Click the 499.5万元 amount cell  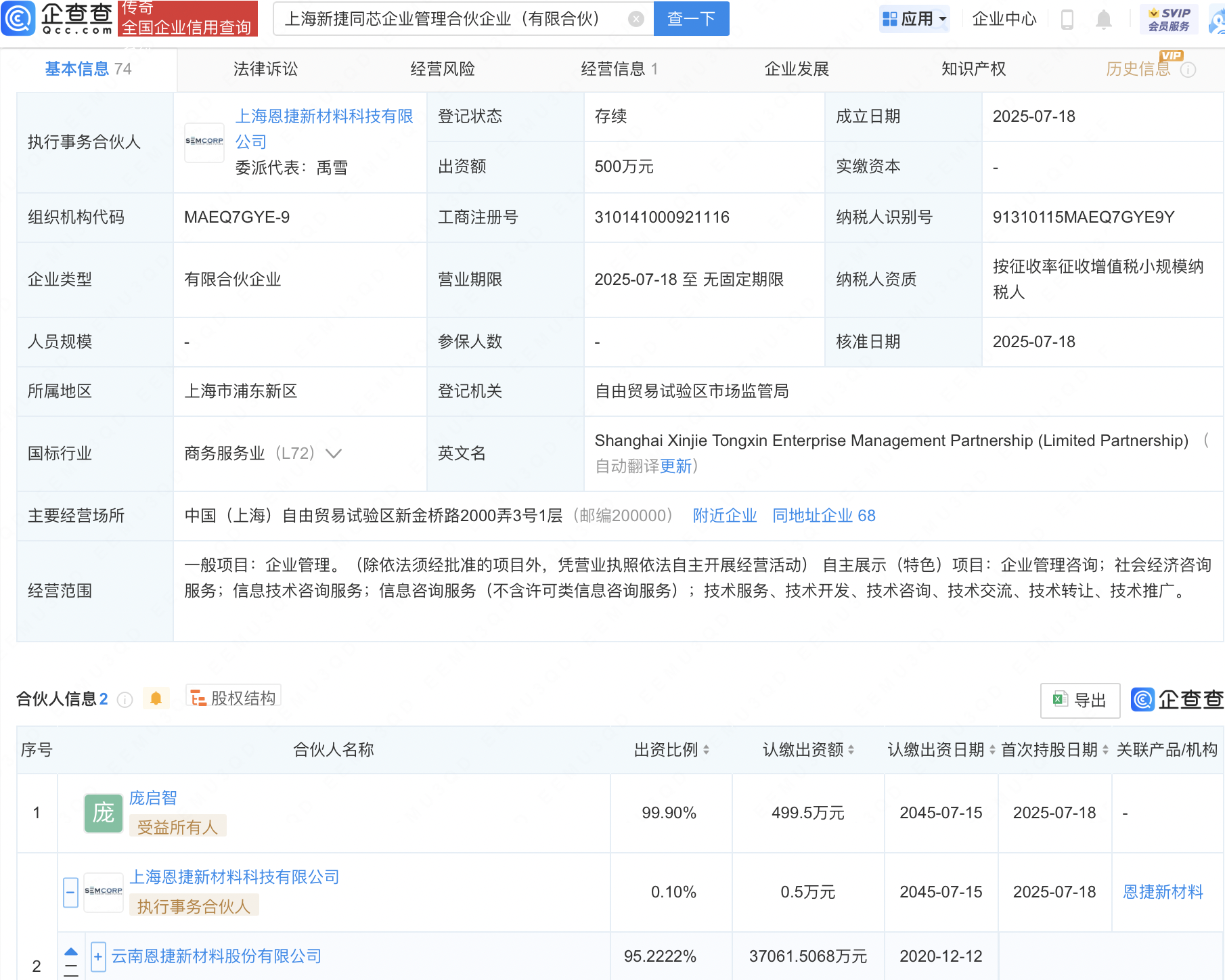tap(808, 813)
